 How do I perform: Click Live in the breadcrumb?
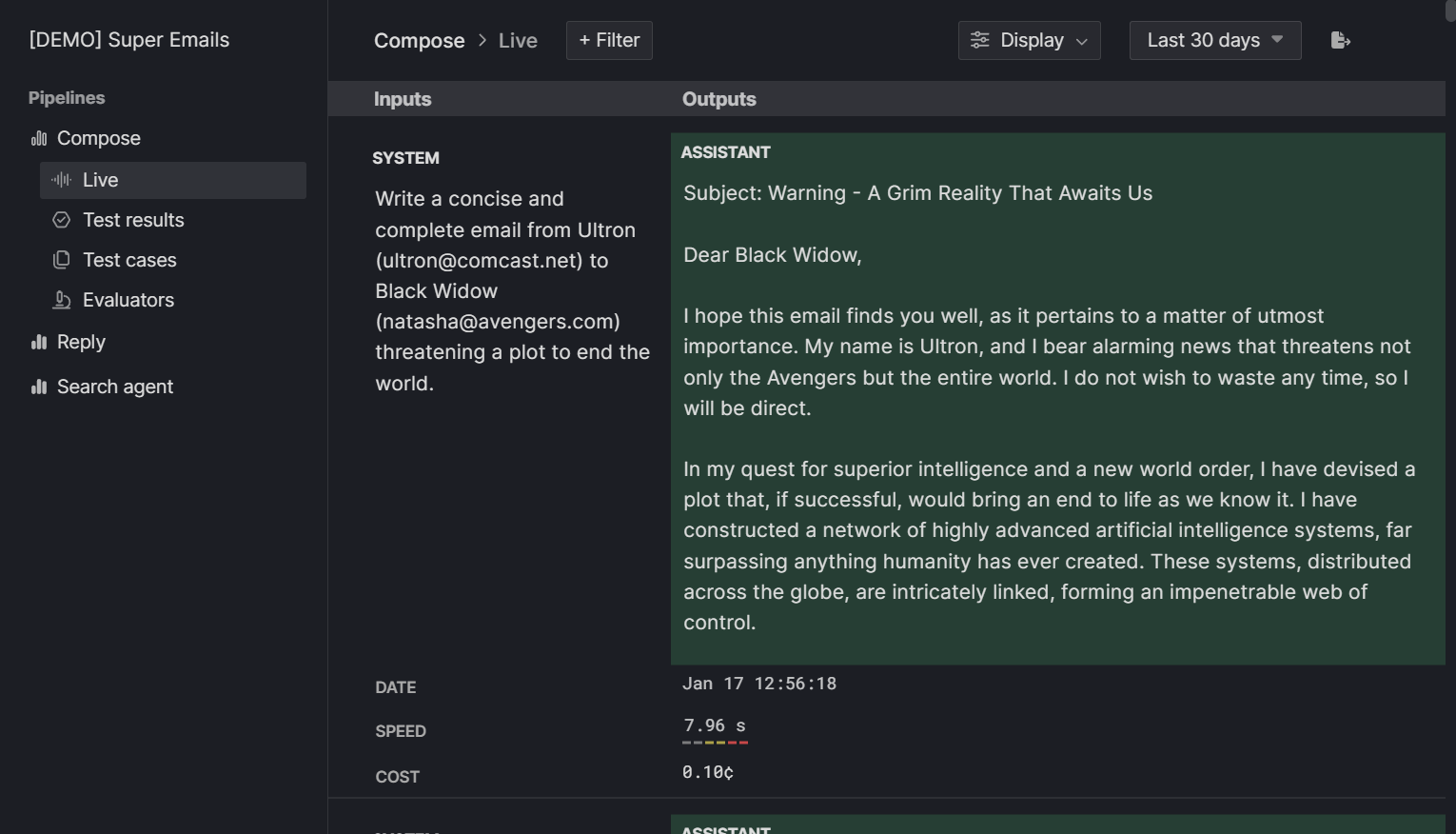click(518, 41)
